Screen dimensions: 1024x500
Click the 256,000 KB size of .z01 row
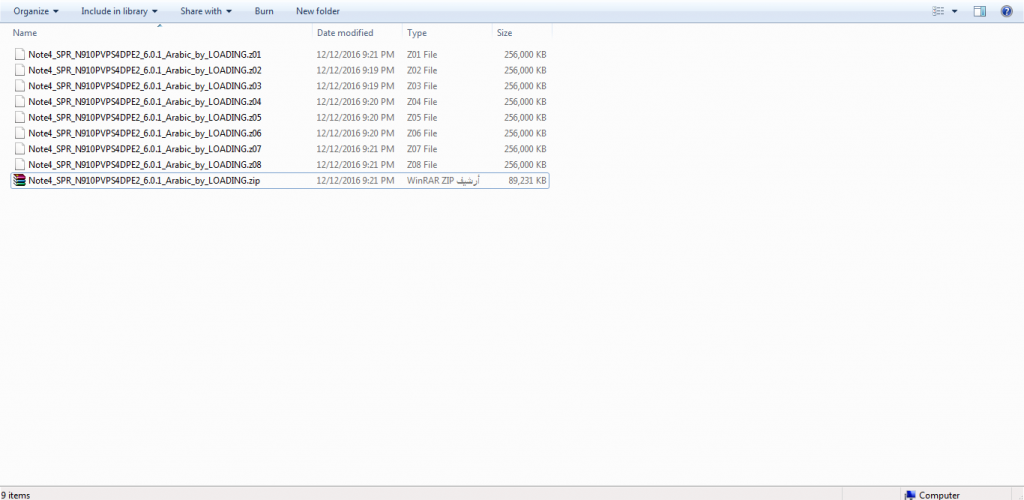(x=526, y=55)
